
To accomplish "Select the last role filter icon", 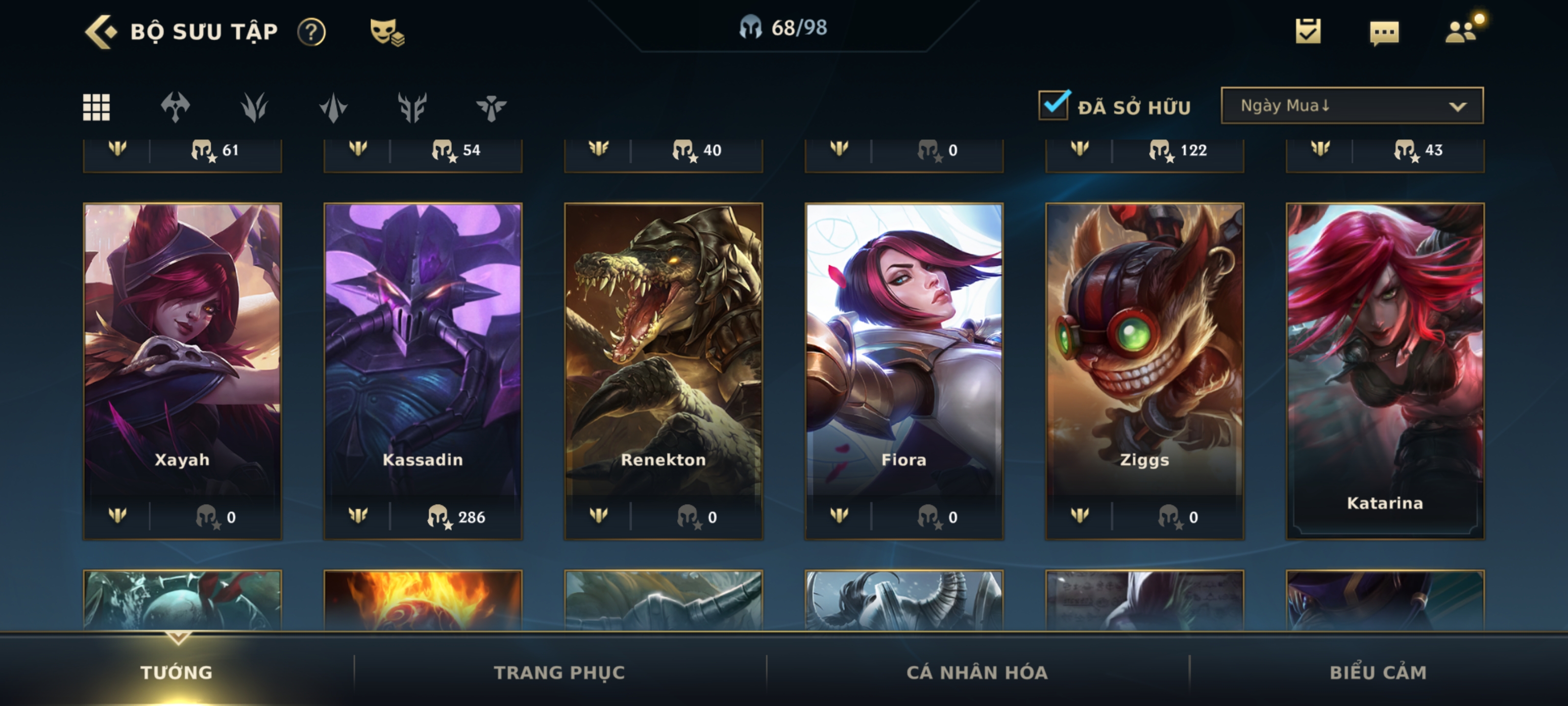I will point(491,108).
